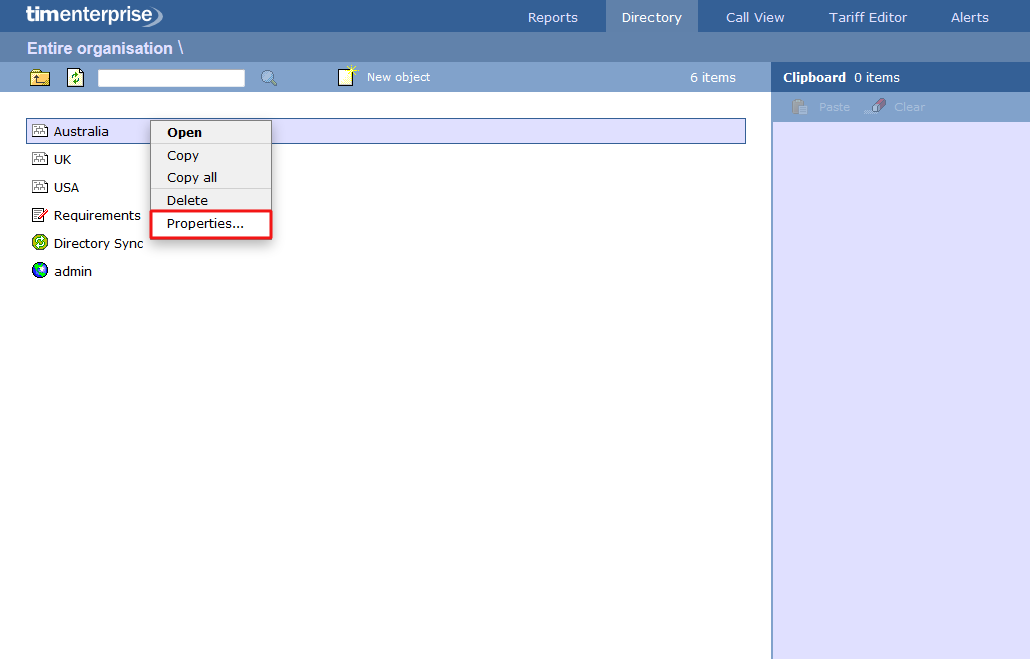Click the New object page icon
This screenshot has width=1030, height=659.
click(x=347, y=77)
